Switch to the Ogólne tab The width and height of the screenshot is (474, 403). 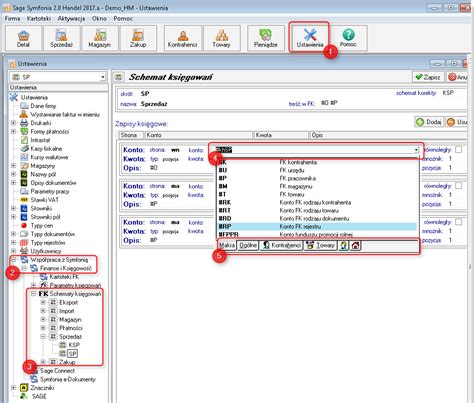click(x=248, y=245)
